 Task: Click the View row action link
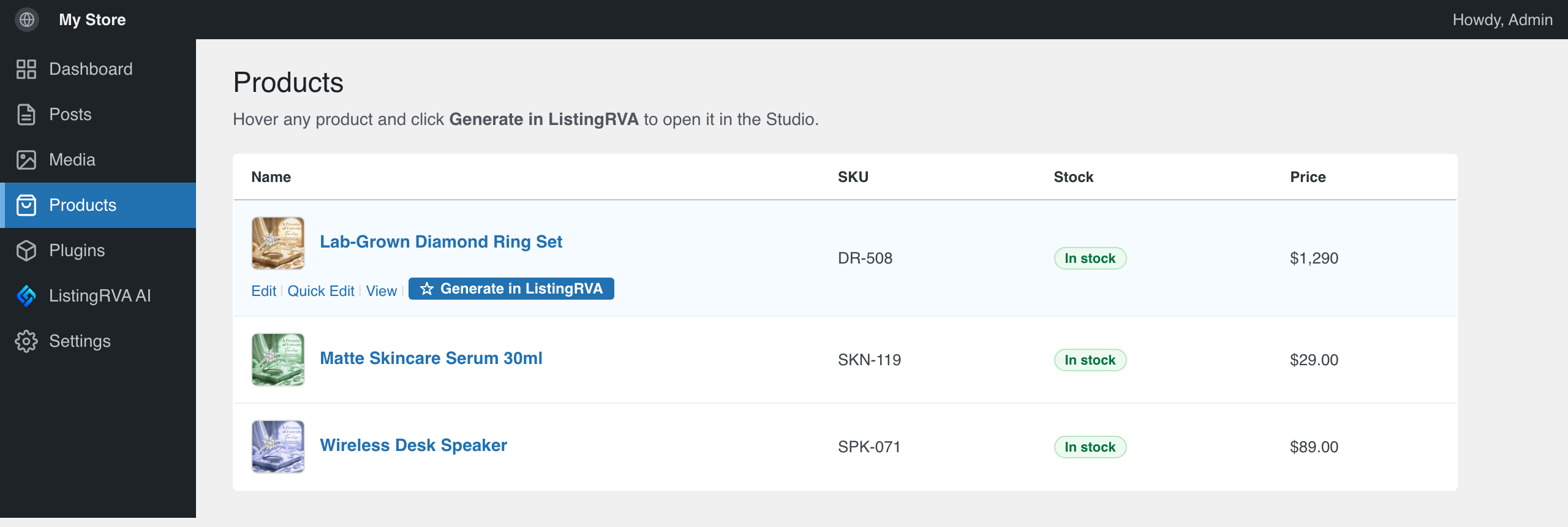[382, 290]
